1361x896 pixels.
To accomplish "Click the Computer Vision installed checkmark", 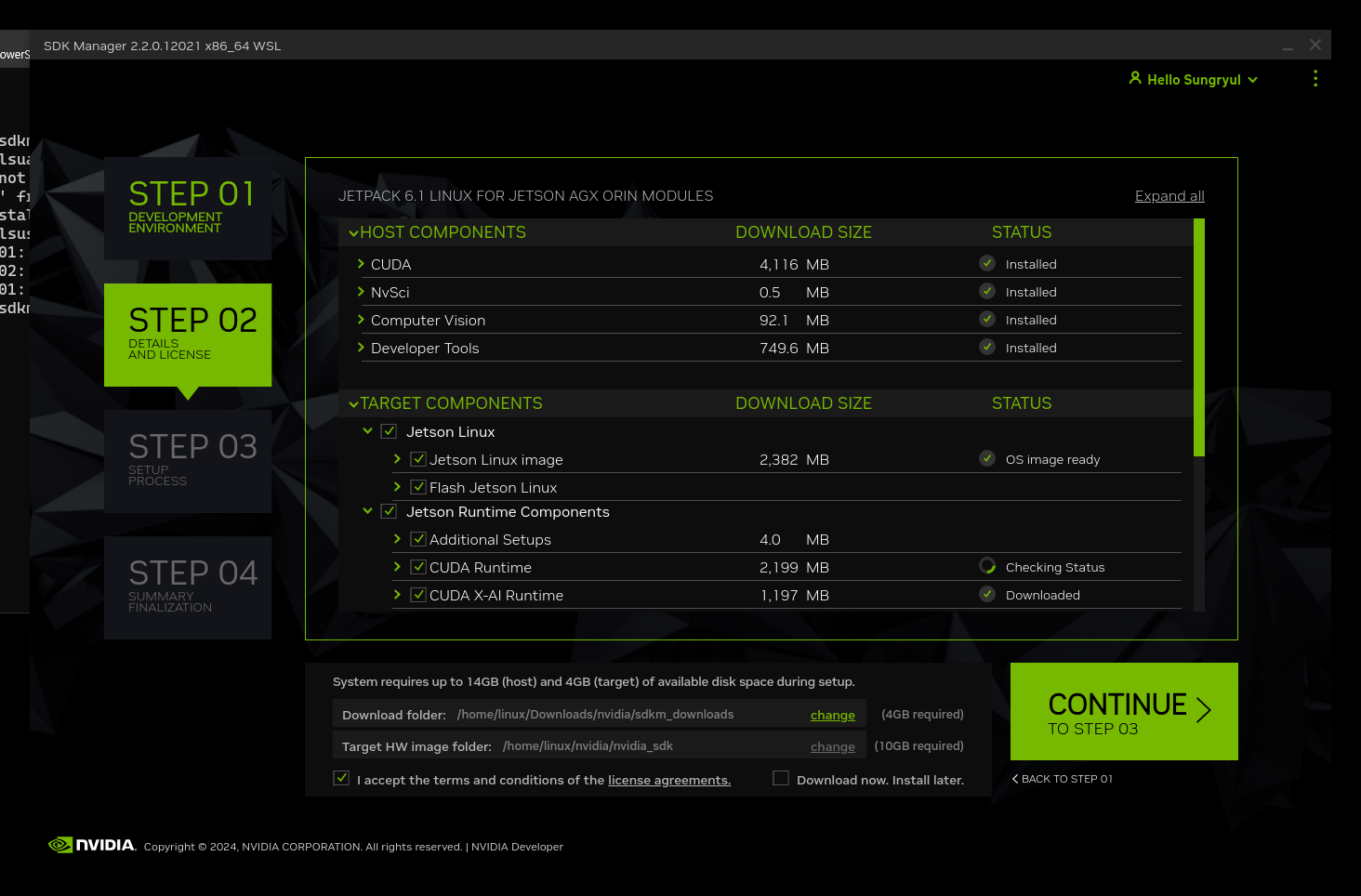I will (x=987, y=320).
